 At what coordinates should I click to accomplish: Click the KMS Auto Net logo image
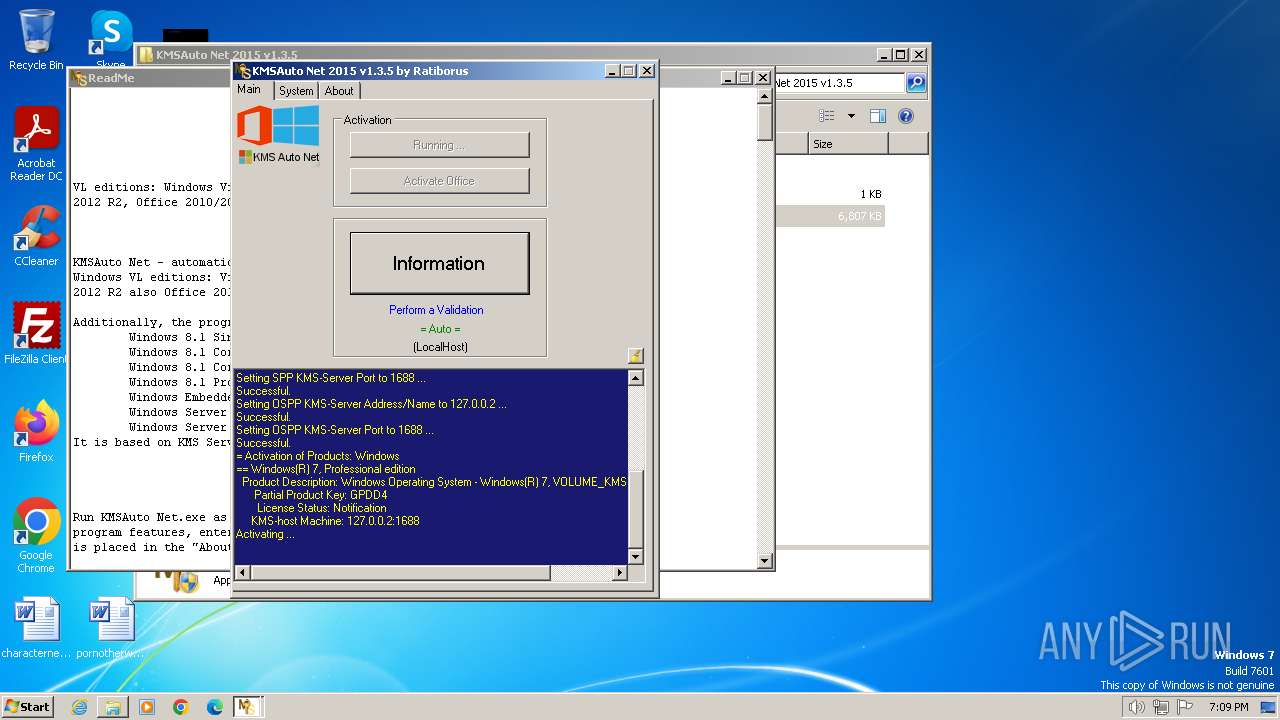pyautogui.click(x=279, y=135)
